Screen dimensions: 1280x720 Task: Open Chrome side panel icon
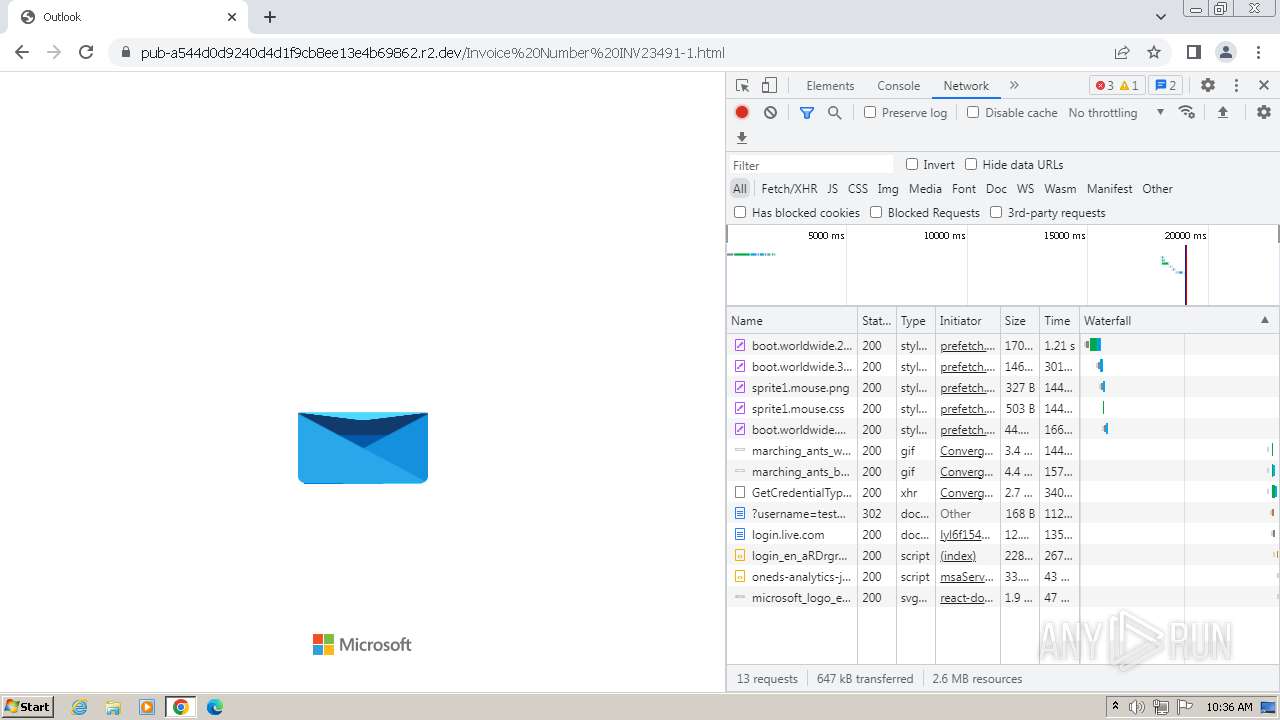1194,52
